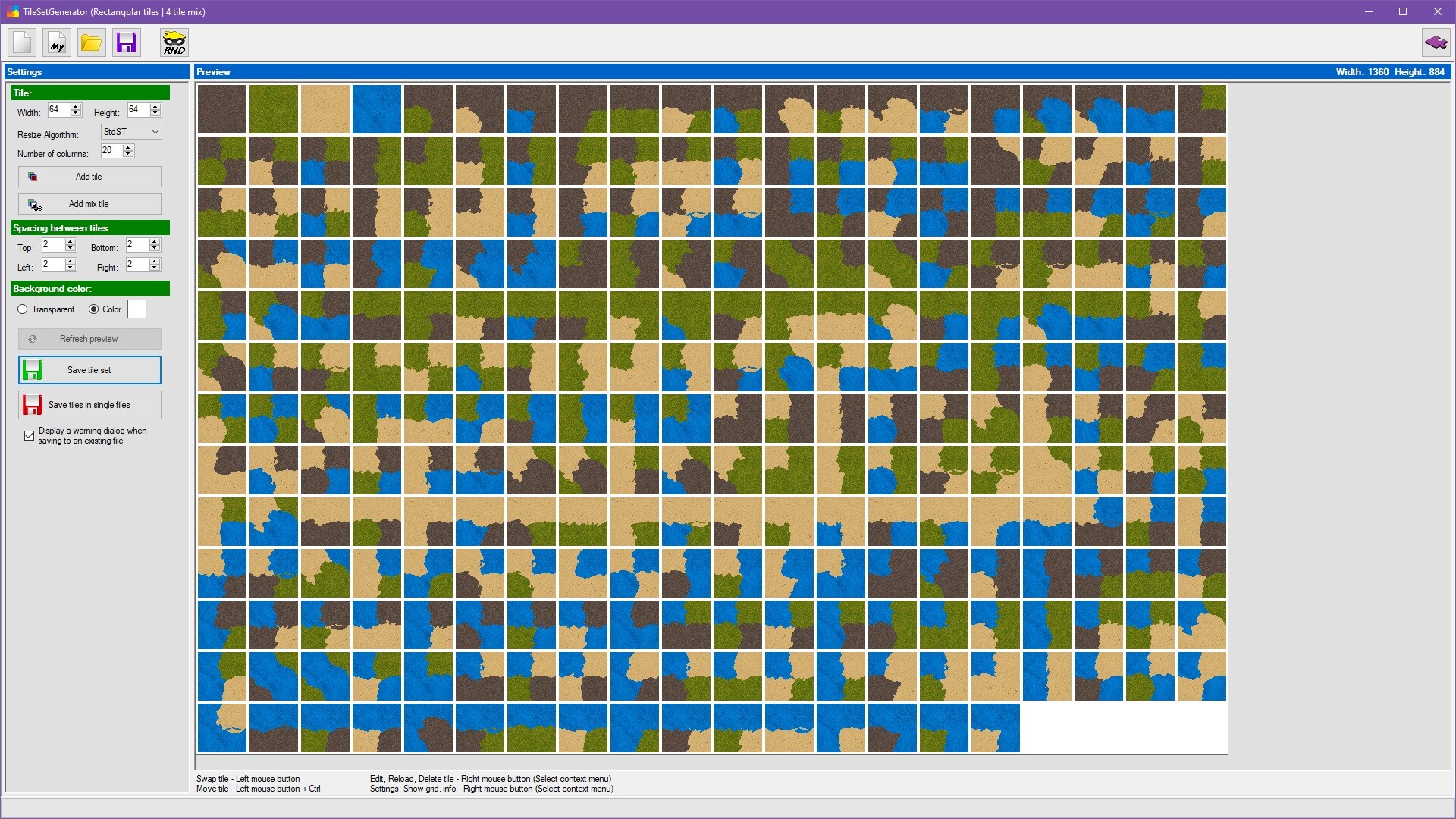Select the Transparent background radio button
The image size is (1456, 819).
click(x=23, y=309)
